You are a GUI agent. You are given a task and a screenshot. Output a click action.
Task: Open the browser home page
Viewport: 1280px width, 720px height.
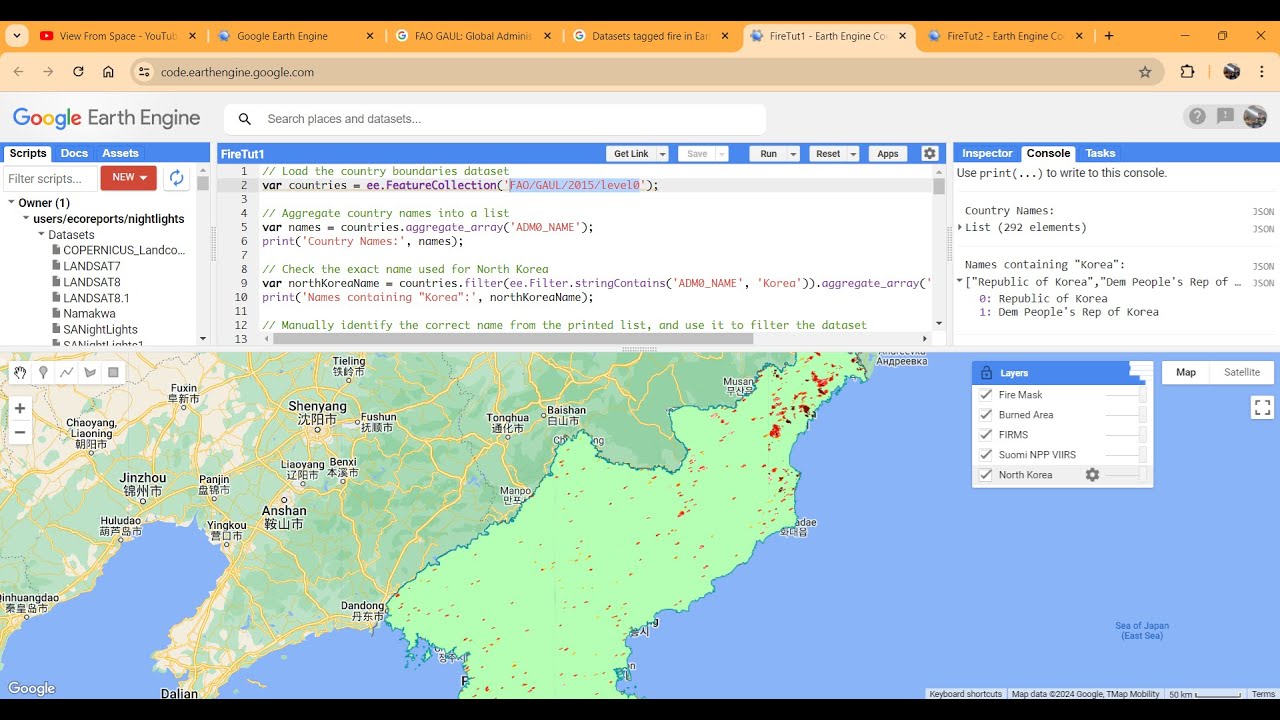coord(108,72)
